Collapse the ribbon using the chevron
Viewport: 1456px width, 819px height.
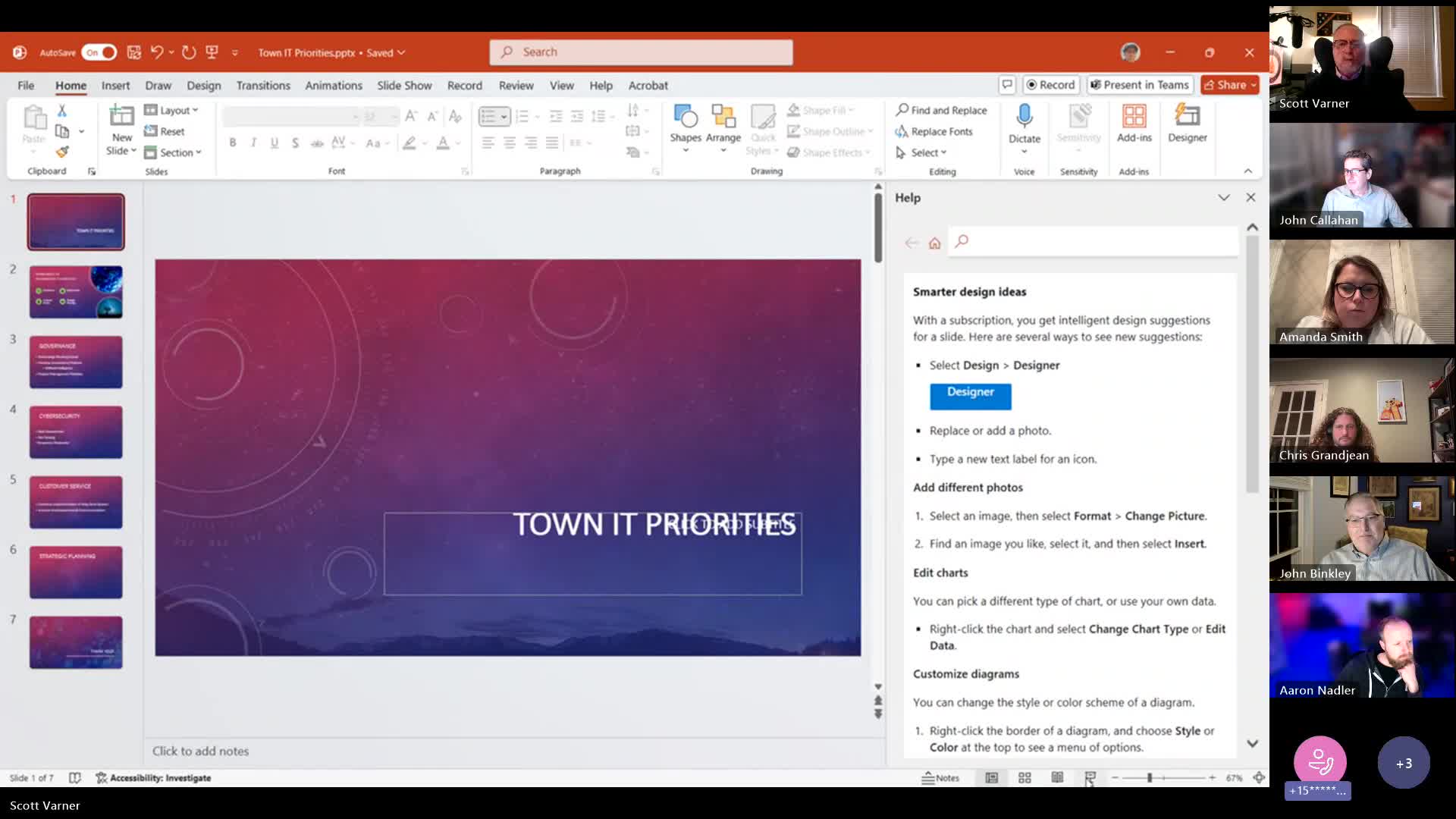click(1248, 171)
